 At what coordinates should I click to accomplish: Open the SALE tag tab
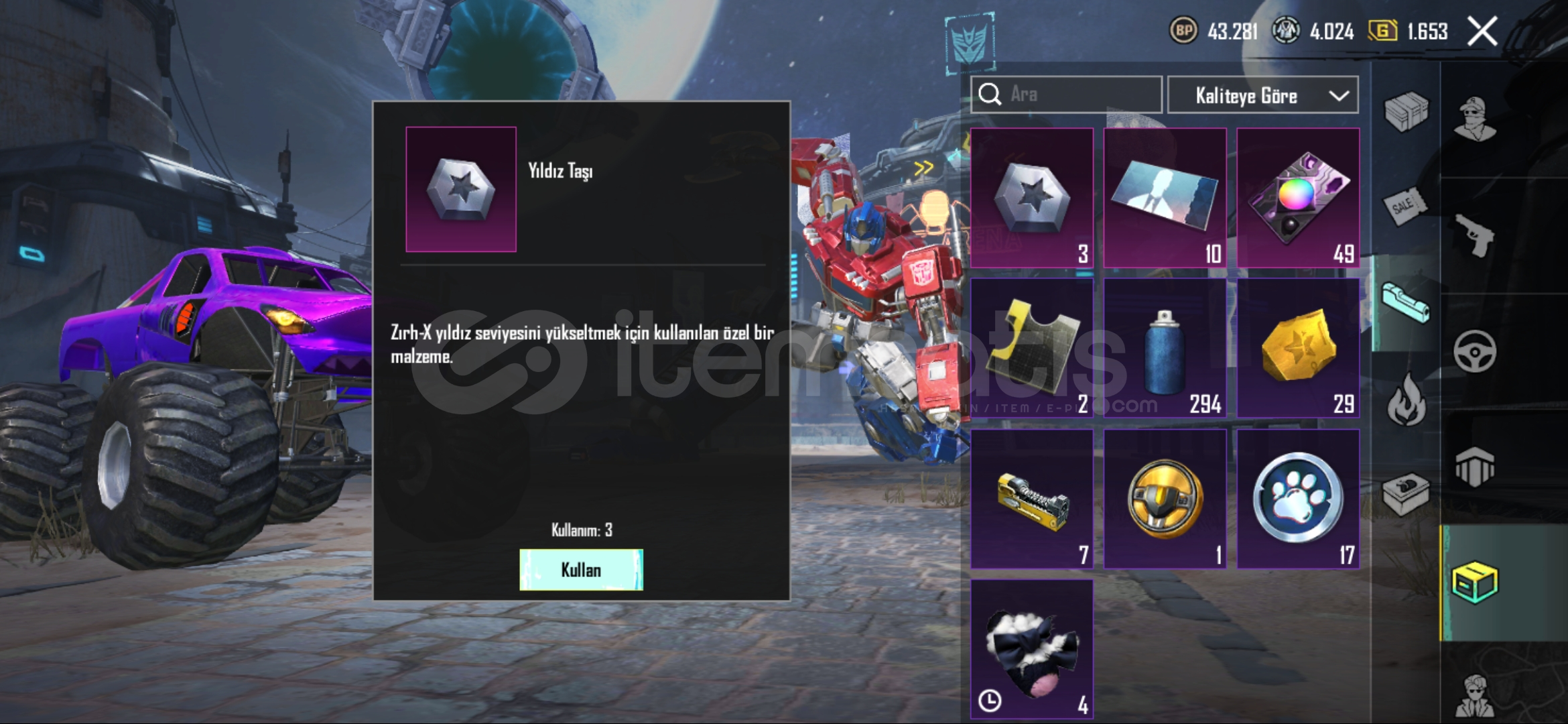click(x=1405, y=206)
